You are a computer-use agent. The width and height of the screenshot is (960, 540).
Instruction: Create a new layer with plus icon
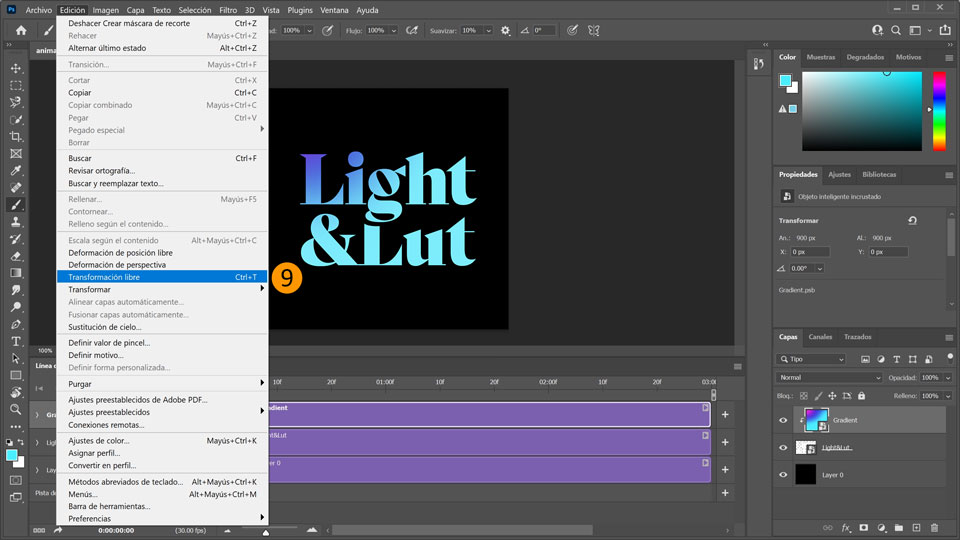(916, 527)
